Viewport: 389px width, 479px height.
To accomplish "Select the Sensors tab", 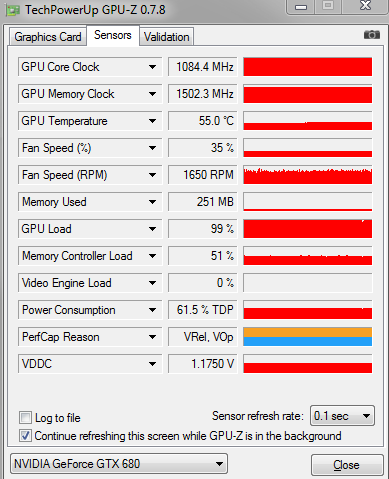I will click(113, 35).
